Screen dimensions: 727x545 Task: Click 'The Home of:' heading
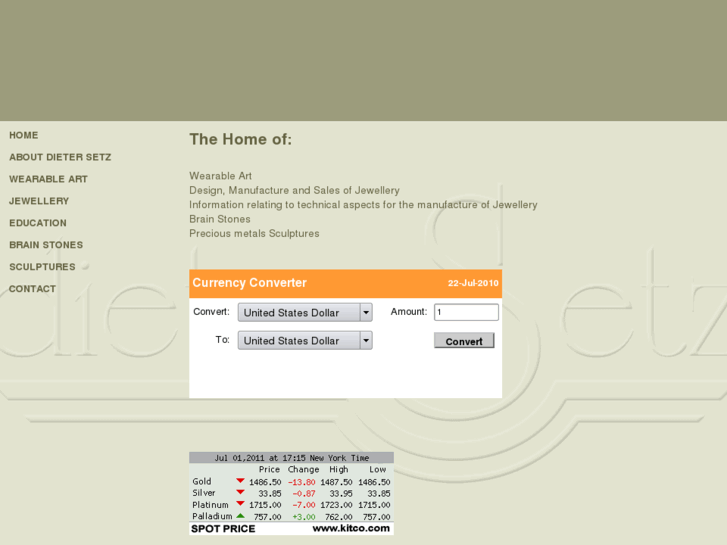[x=241, y=139]
